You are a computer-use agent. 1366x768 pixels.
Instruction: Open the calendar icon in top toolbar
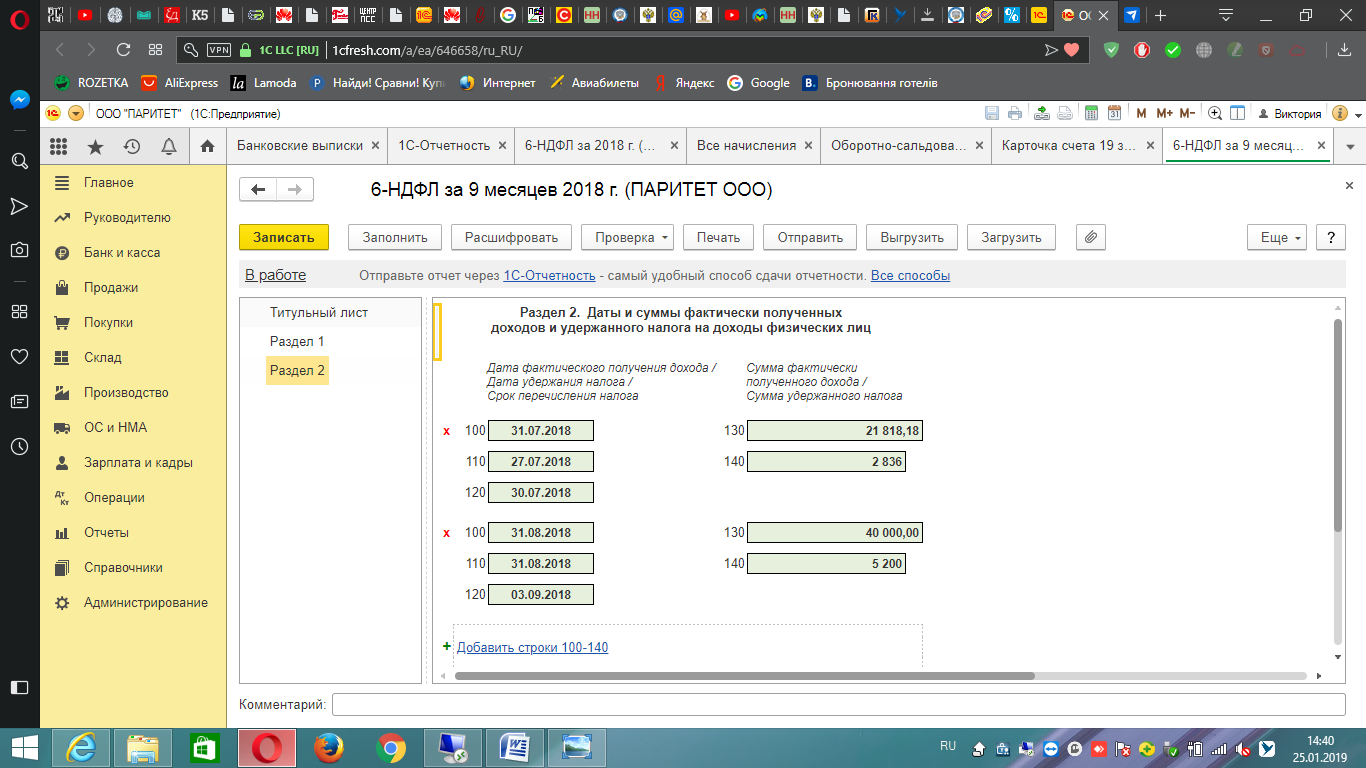tap(1113, 113)
